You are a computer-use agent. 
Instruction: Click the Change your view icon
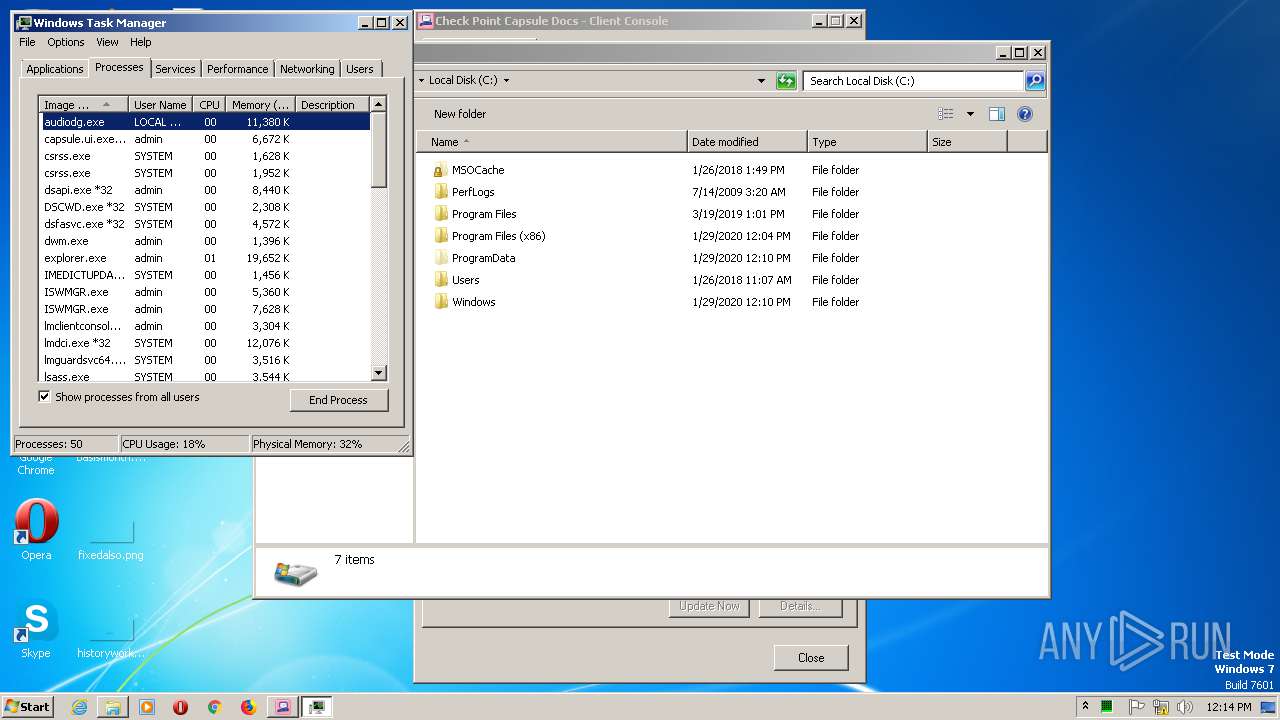coord(945,114)
